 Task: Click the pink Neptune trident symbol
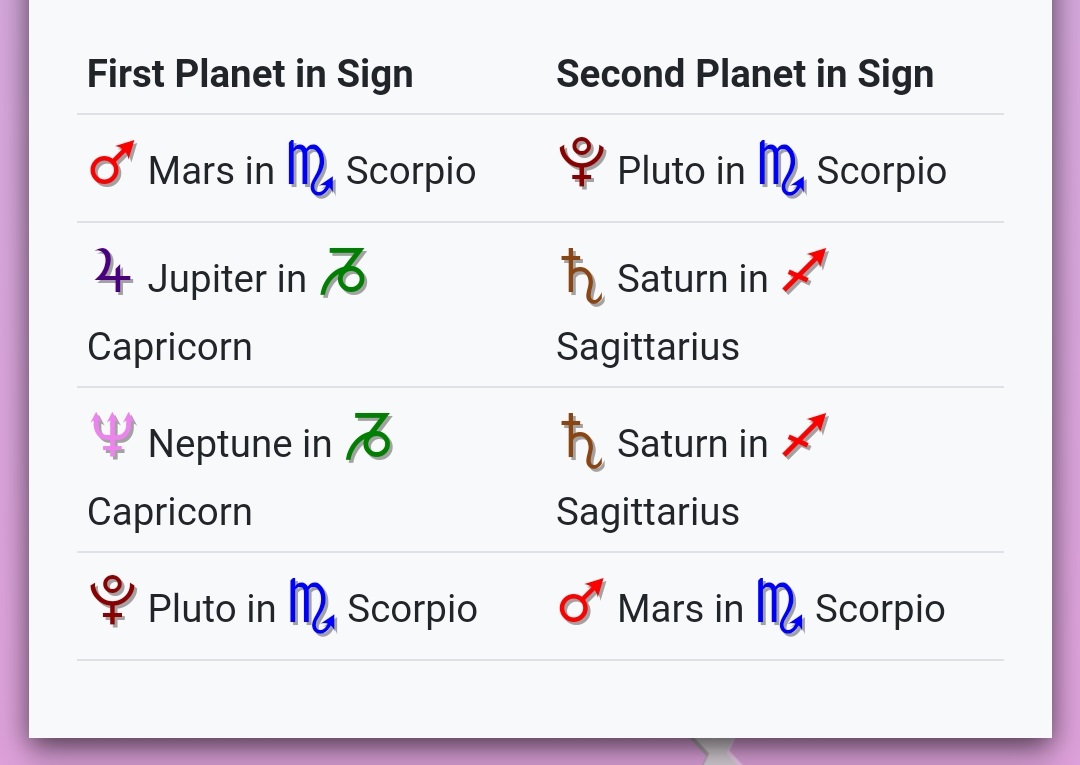113,435
